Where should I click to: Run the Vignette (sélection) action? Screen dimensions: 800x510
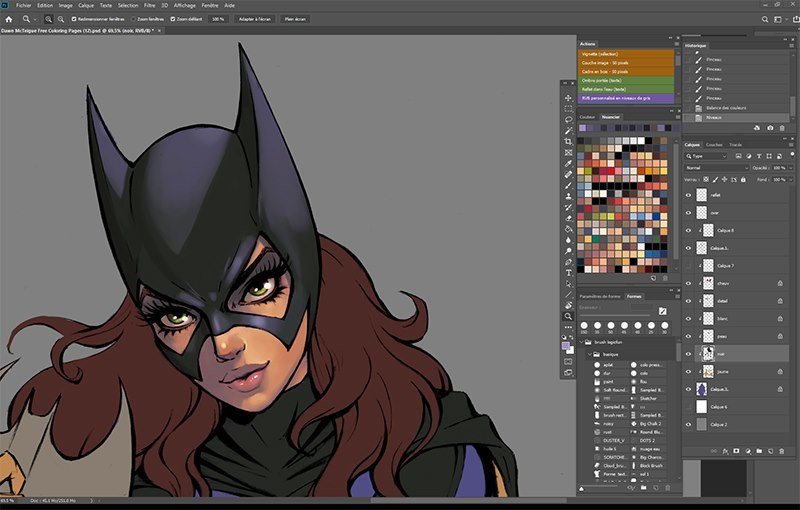pos(626,54)
